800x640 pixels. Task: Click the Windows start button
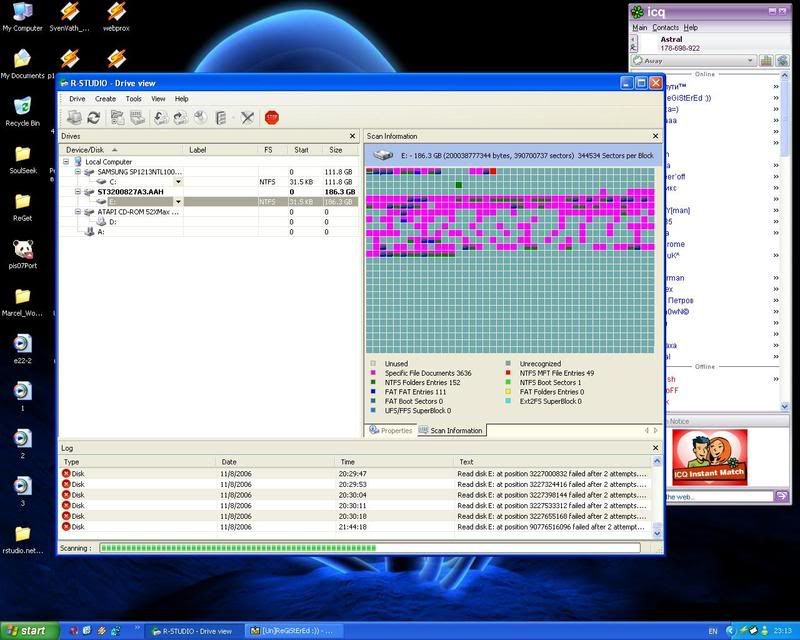(x=28, y=630)
